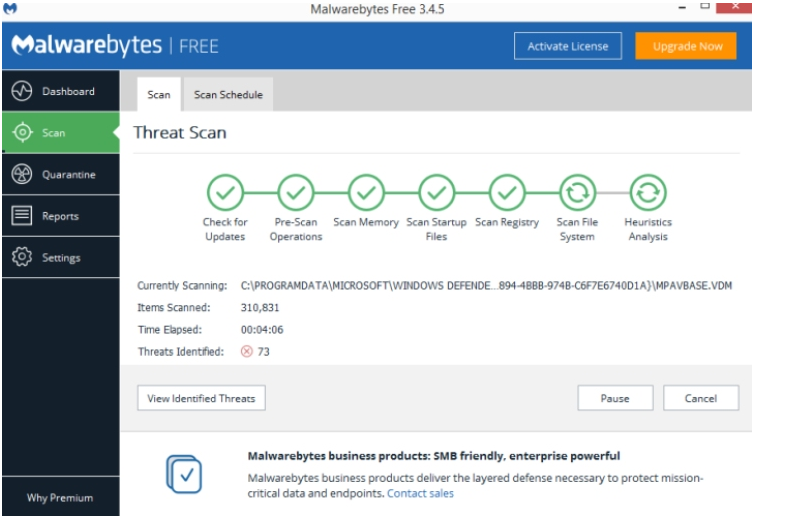
Task: Open Quarantine from the sidebar
Action: coord(61,174)
